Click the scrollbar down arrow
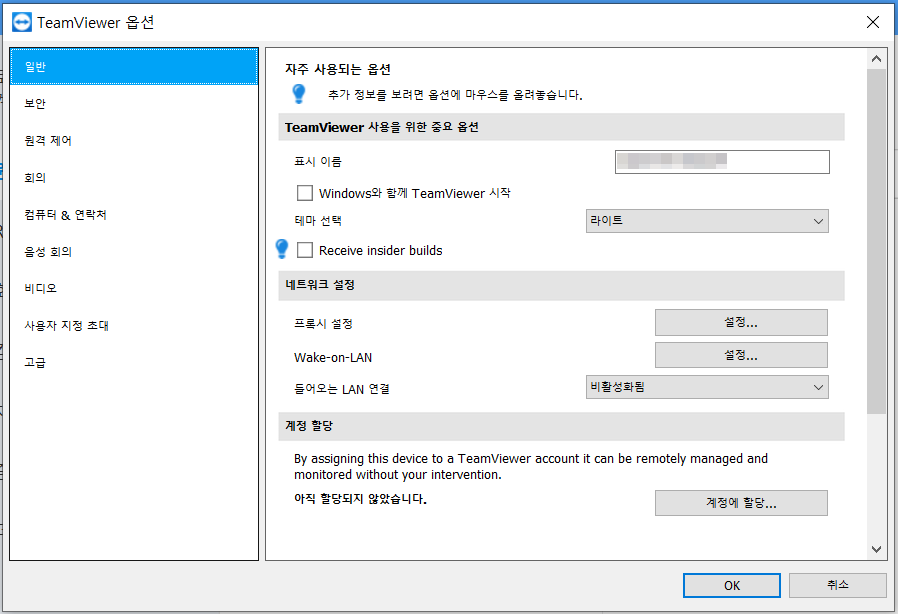 [876, 549]
